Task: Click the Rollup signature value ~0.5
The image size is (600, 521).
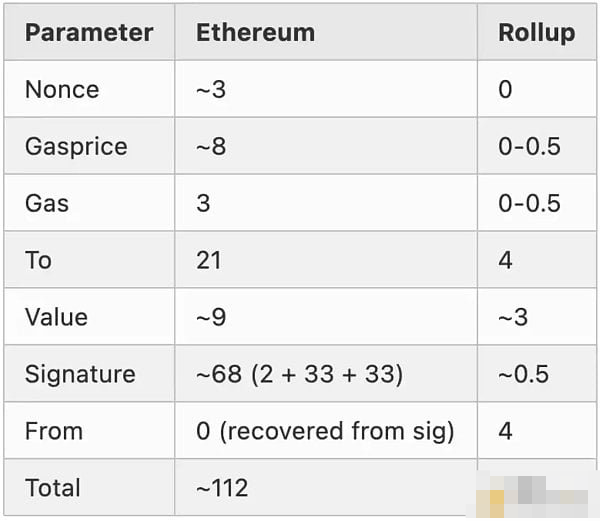Action: click(x=523, y=374)
